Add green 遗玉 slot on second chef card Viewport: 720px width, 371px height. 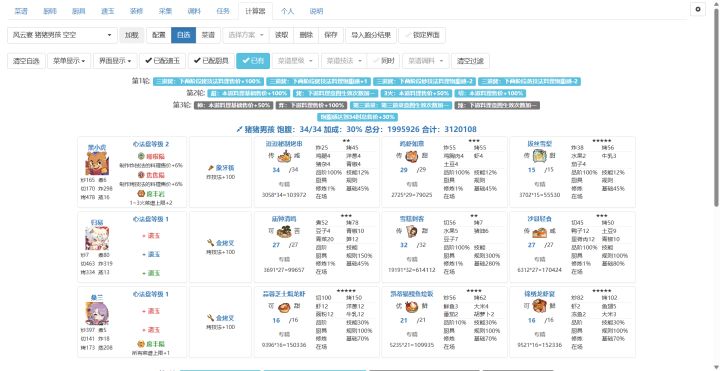pos(151,273)
